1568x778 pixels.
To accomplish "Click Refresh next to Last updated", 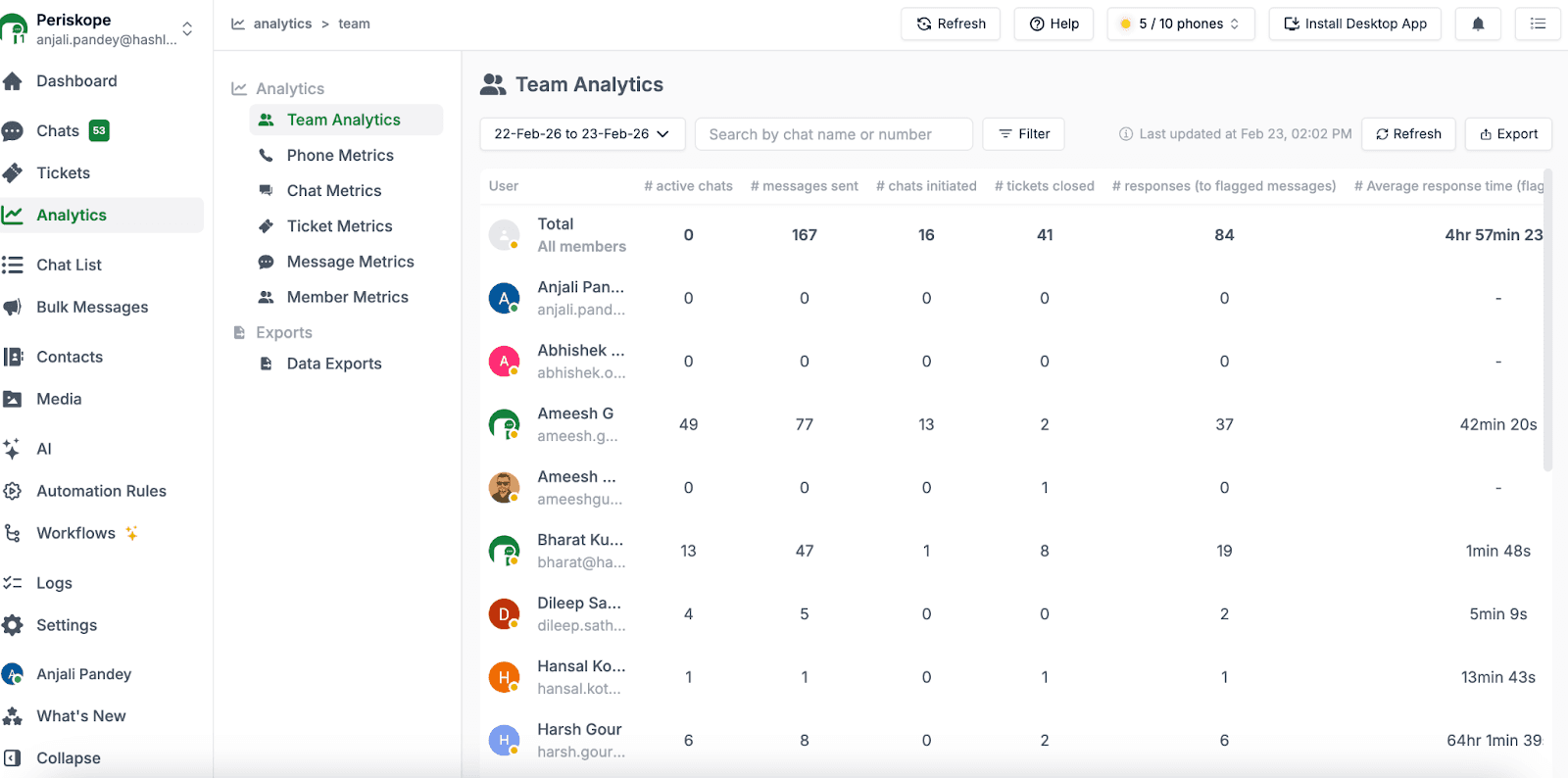I will (1408, 134).
